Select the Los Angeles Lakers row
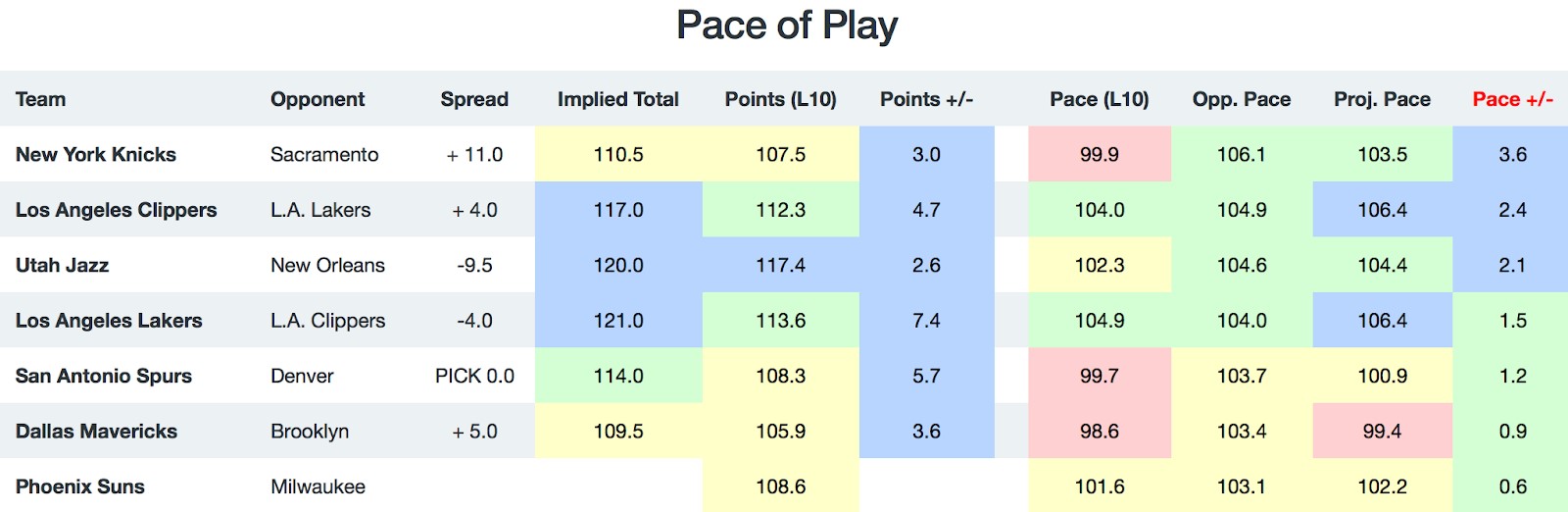The image size is (1568, 512). click(x=784, y=320)
